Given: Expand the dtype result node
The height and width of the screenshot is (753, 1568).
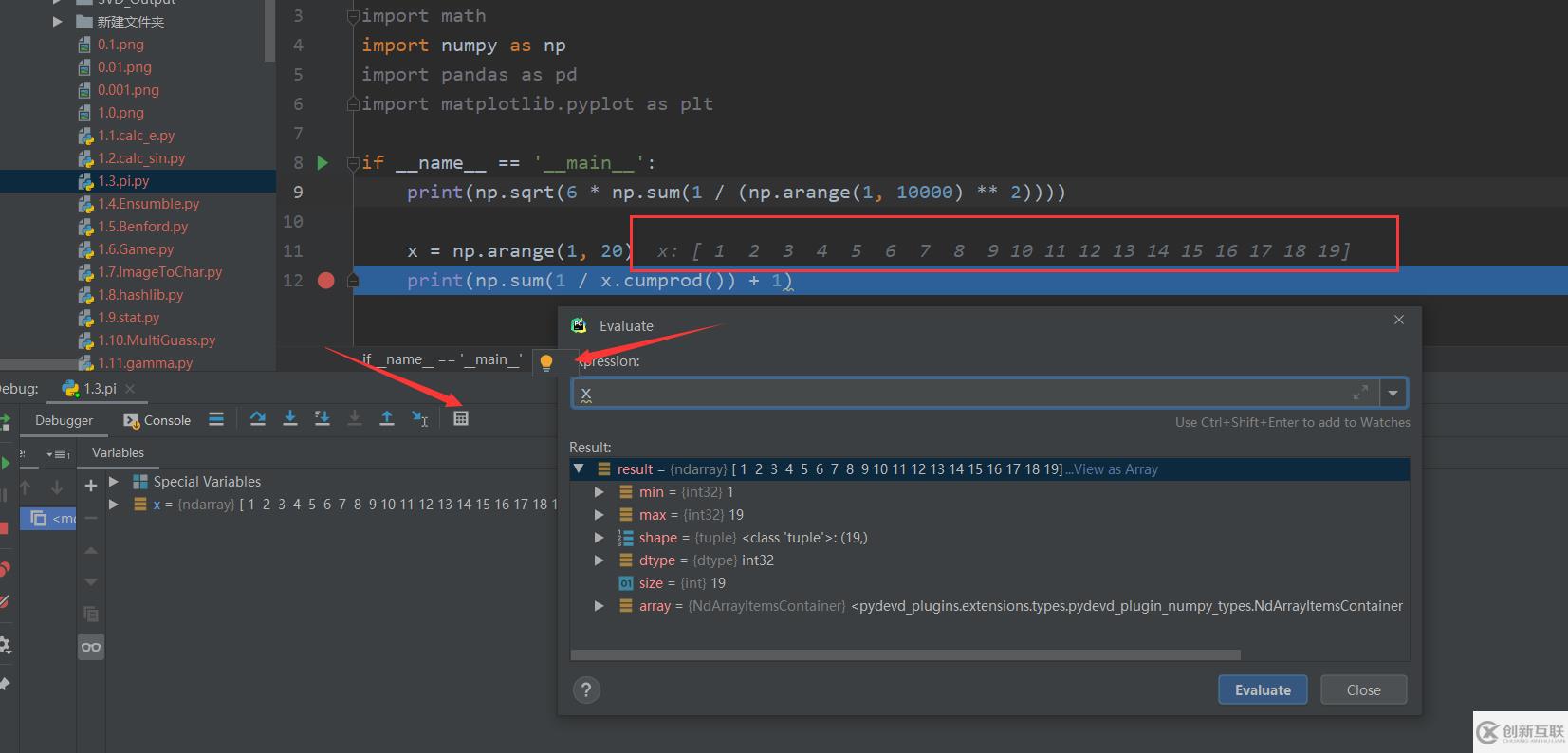Looking at the screenshot, I should 599,560.
